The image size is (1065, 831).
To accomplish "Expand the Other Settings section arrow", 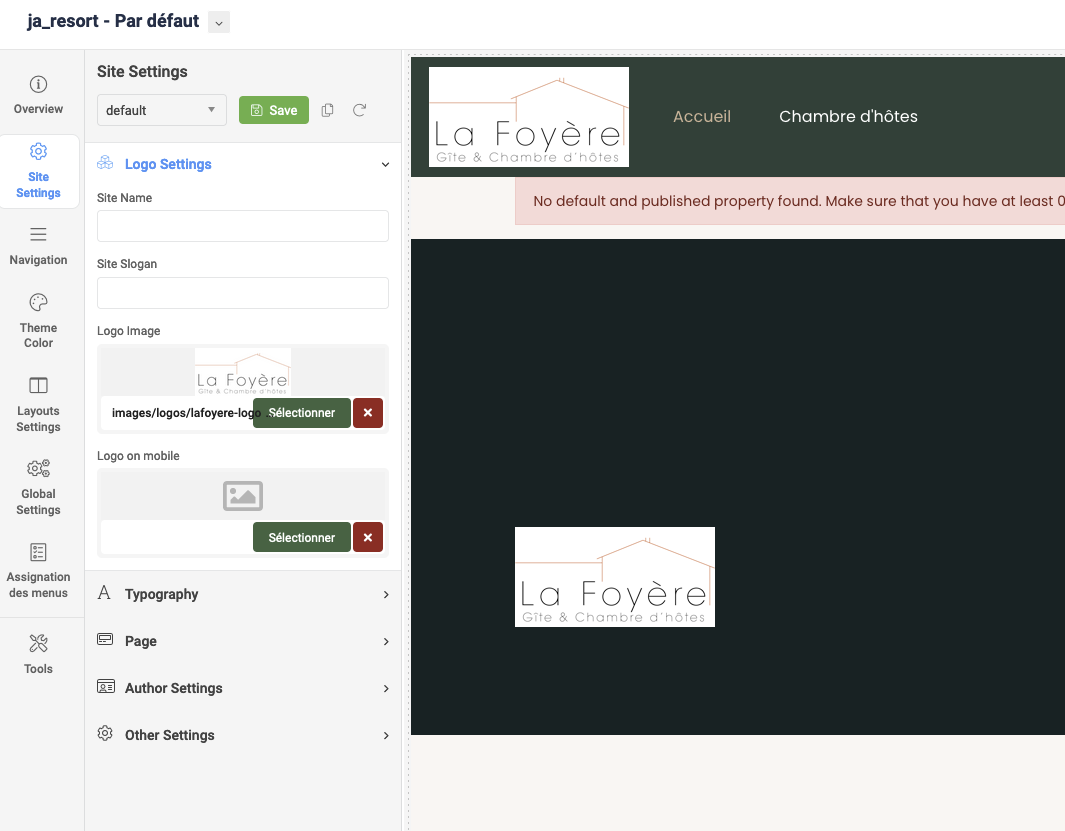I will click(386, 736).
